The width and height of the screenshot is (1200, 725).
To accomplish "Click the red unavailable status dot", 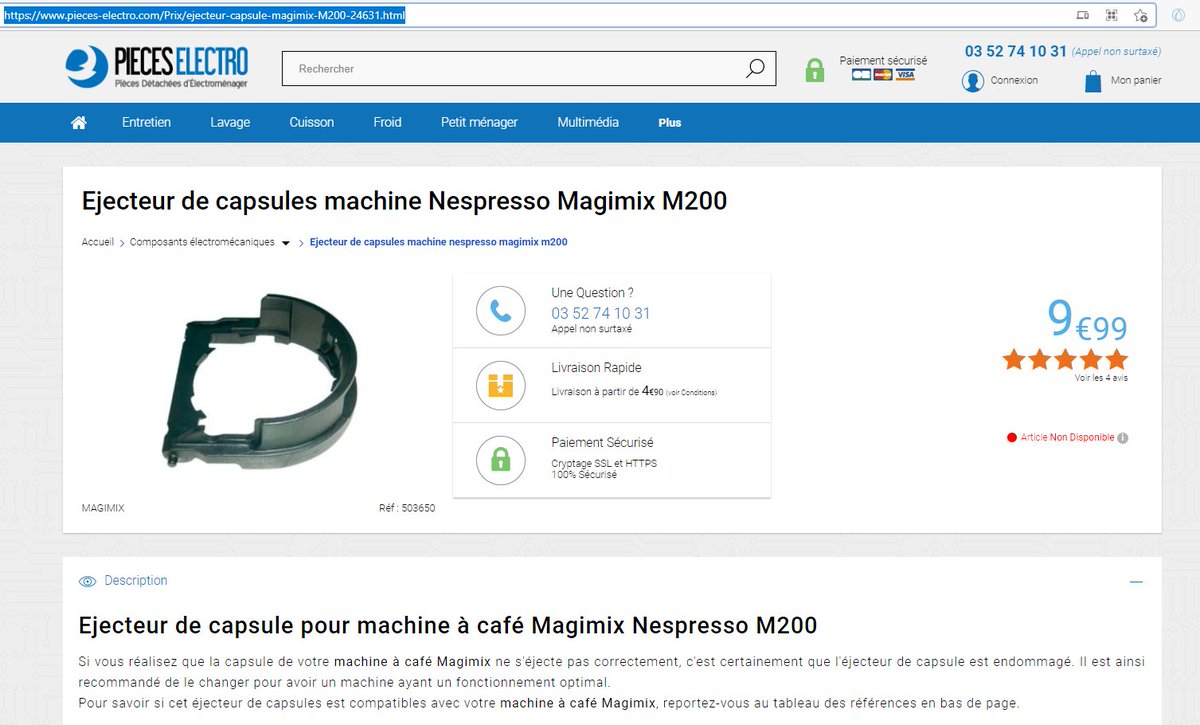I will (x=1012, y=438).
